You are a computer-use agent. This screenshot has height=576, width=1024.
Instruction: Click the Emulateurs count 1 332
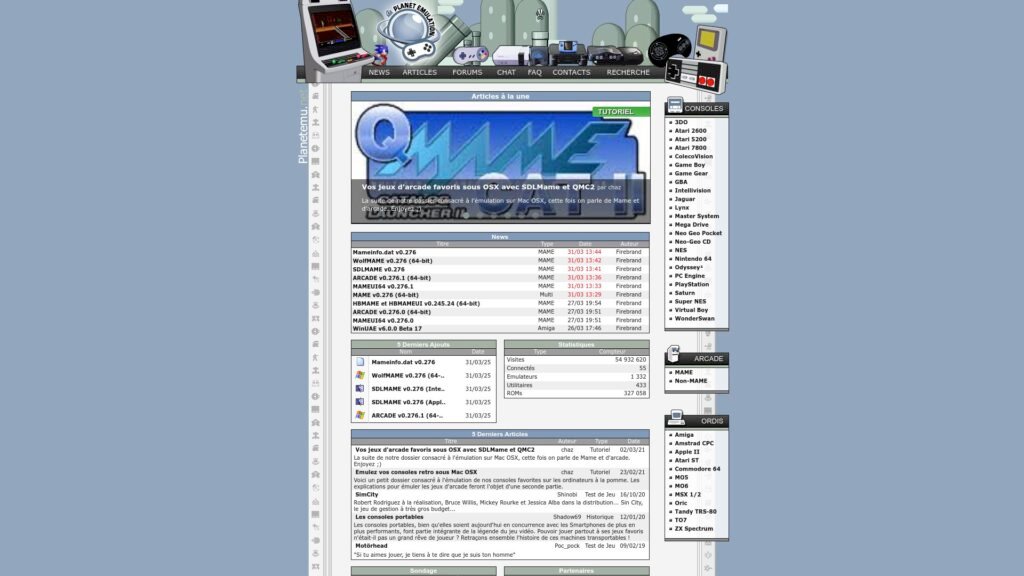(x=638, y=376)
